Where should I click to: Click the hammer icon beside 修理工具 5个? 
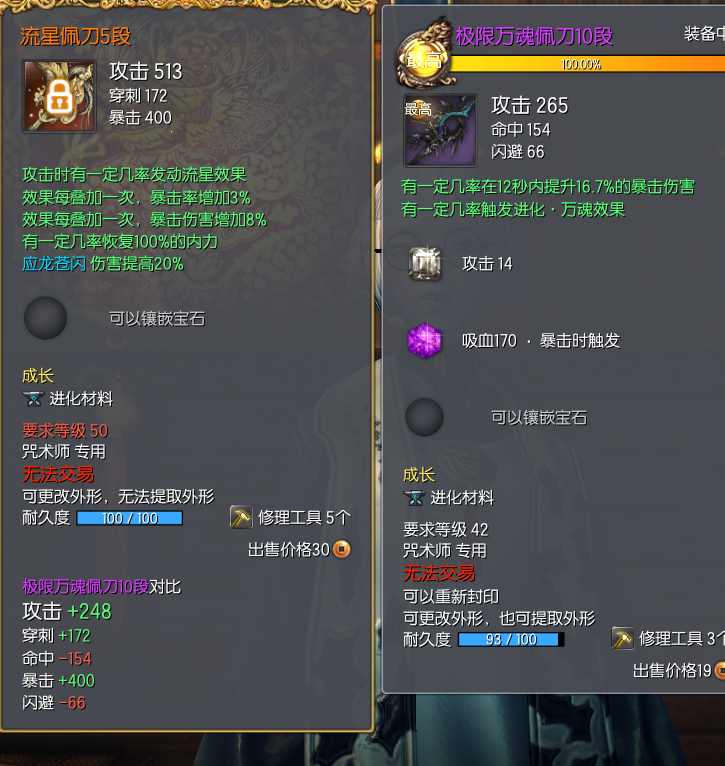pyautogui.click(x=241, y=517)
